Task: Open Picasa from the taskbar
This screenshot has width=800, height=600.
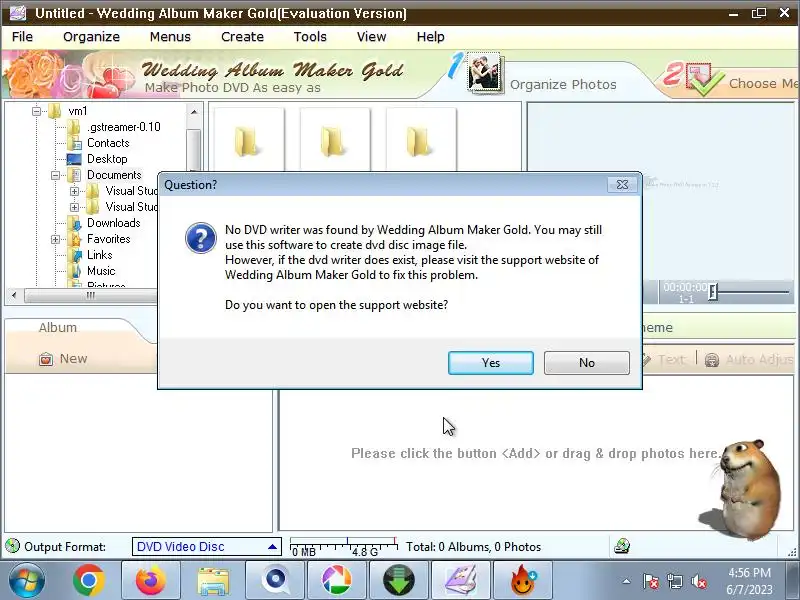Action: 337,581
